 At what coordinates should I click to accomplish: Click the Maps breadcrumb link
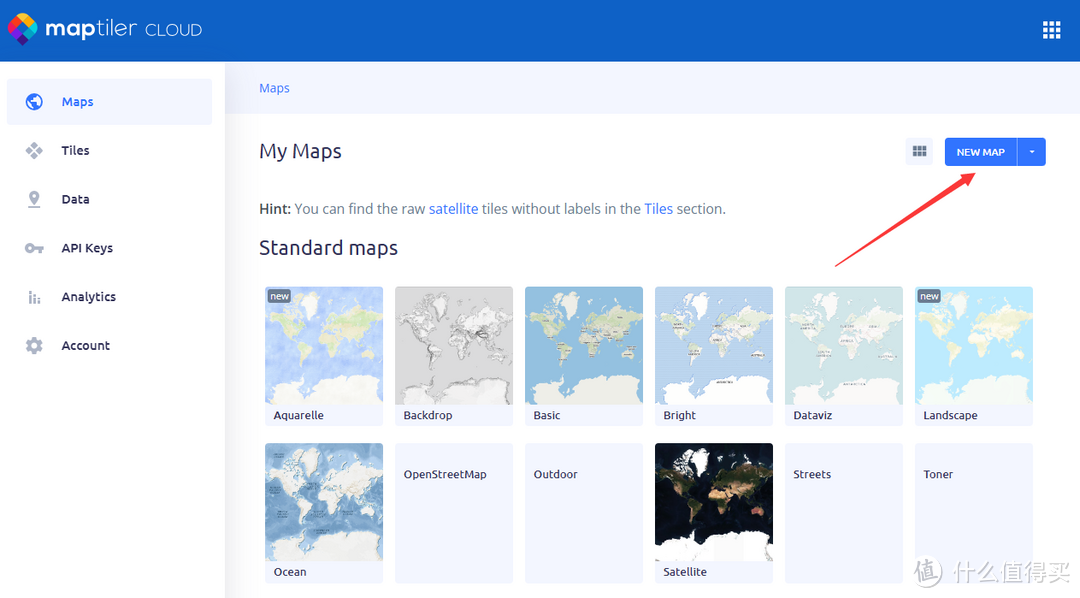[274, 88]
